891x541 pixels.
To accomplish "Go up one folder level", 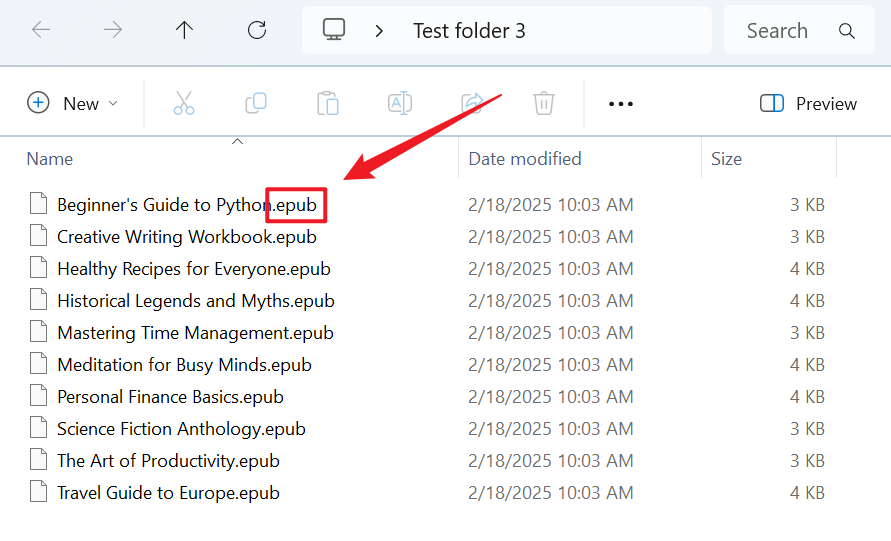I will pos(184,30).
